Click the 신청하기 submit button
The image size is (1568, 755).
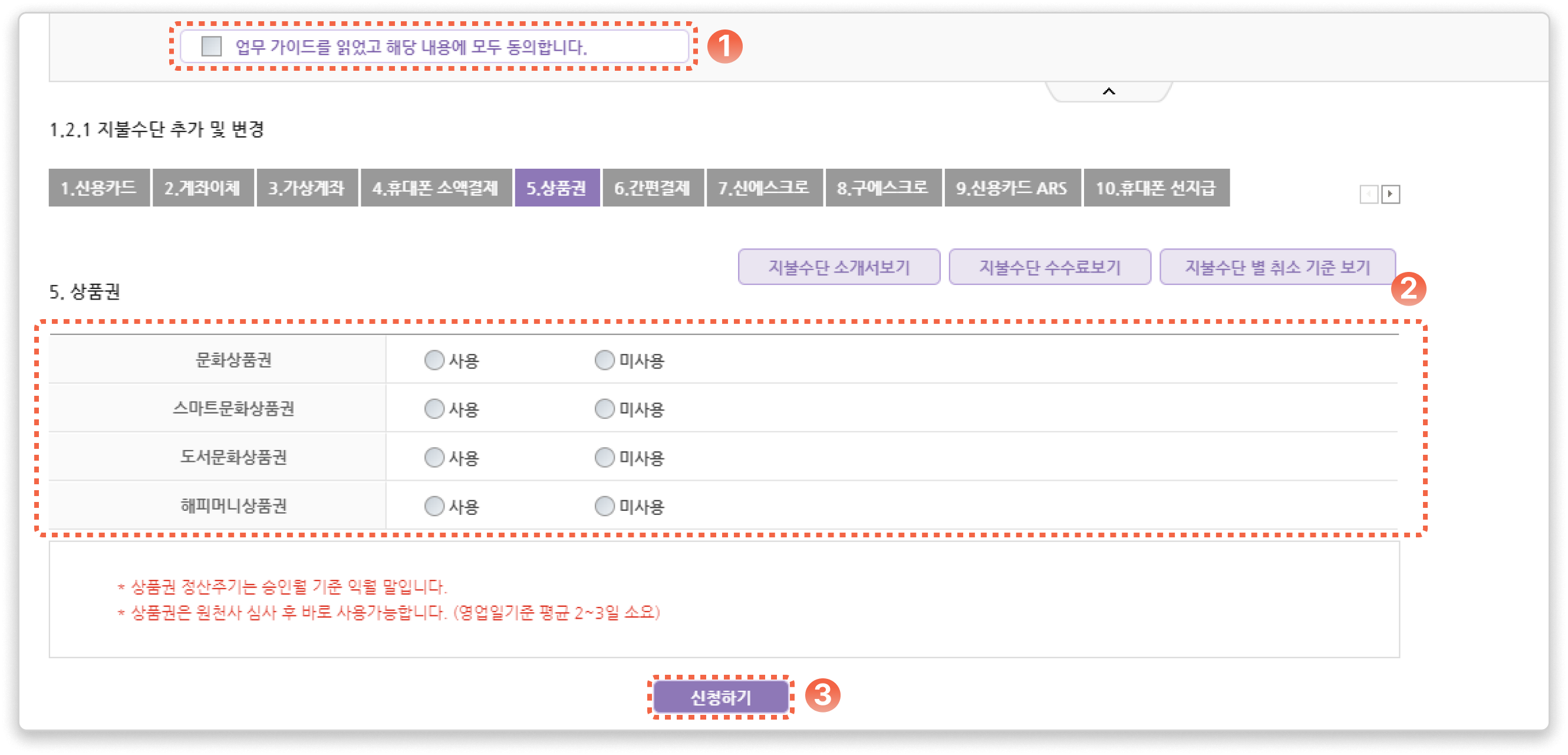pyautogui.click(x=721, y=697)
